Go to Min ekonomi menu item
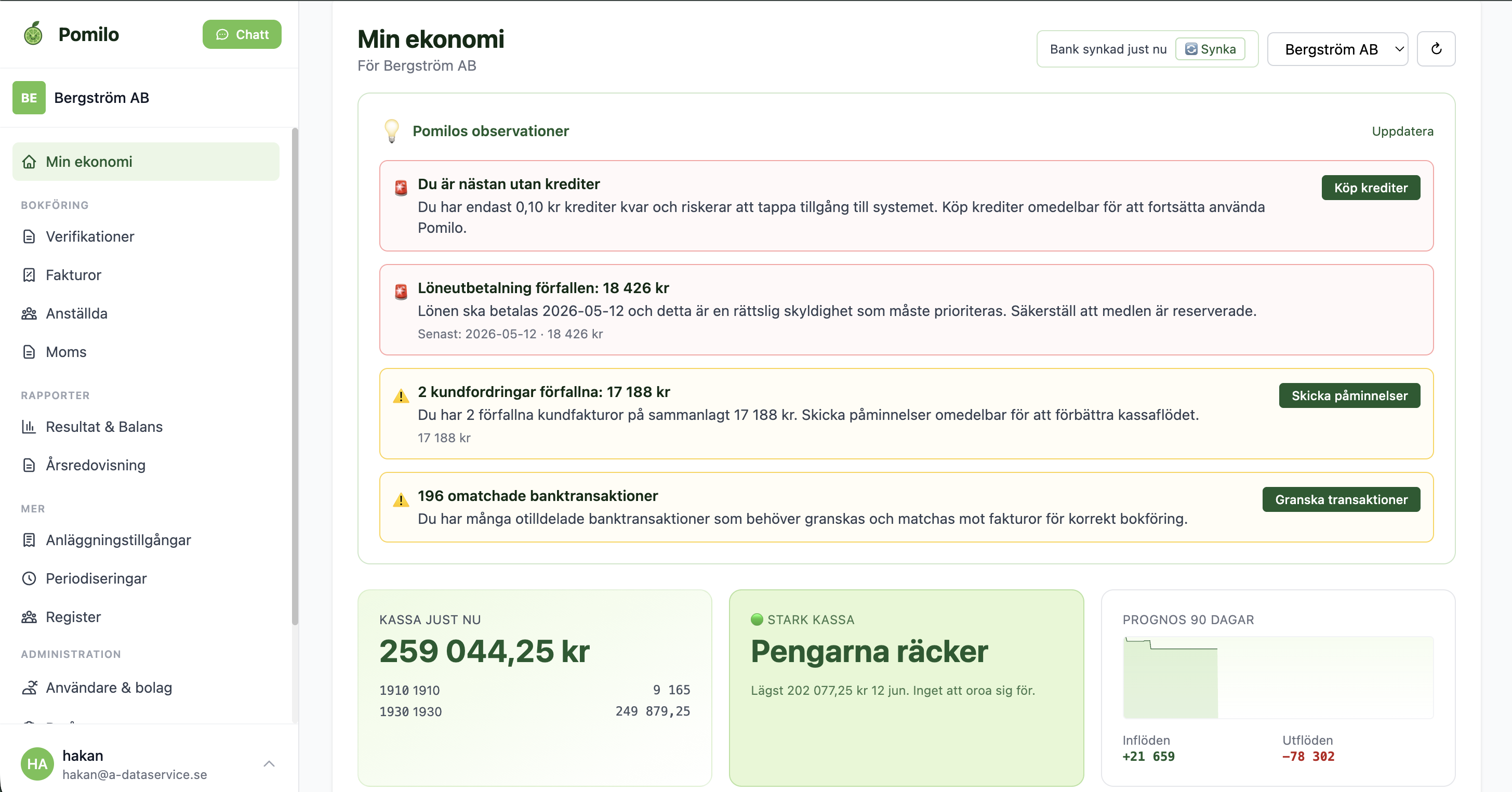Screen dimensions: 1512x792 point(145,162)
